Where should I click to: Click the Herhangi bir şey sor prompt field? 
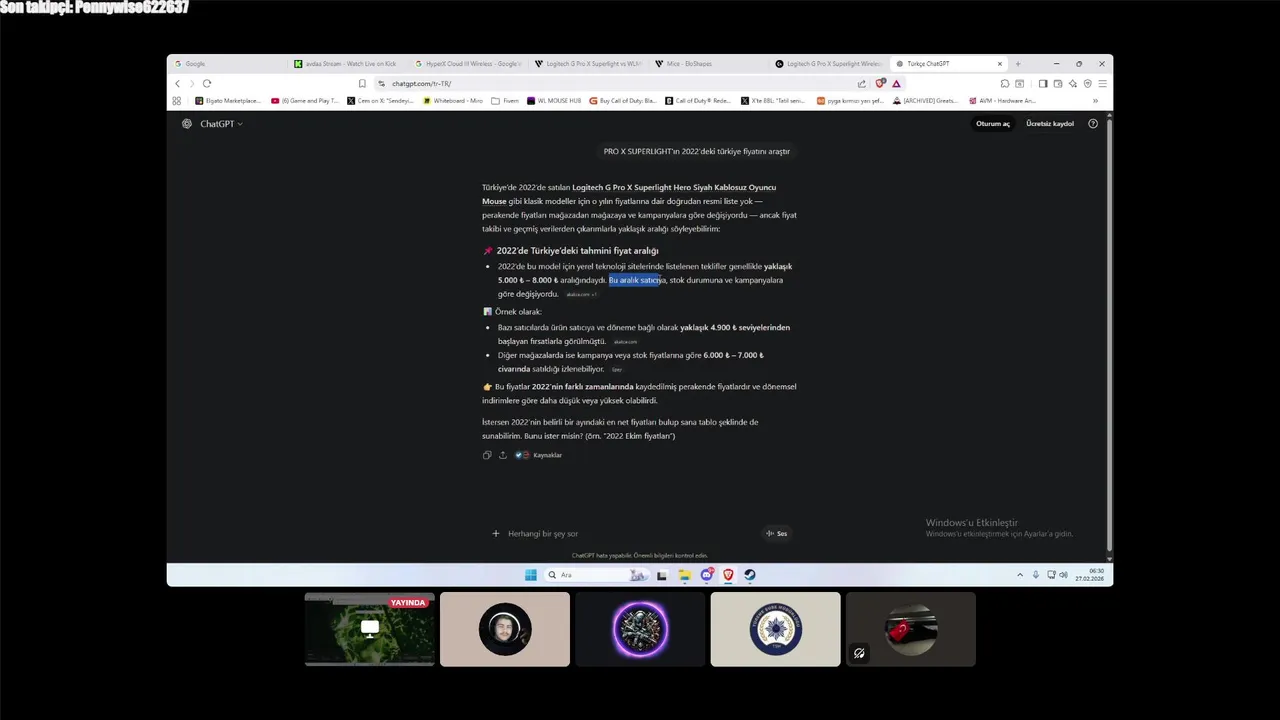point(630,534)
